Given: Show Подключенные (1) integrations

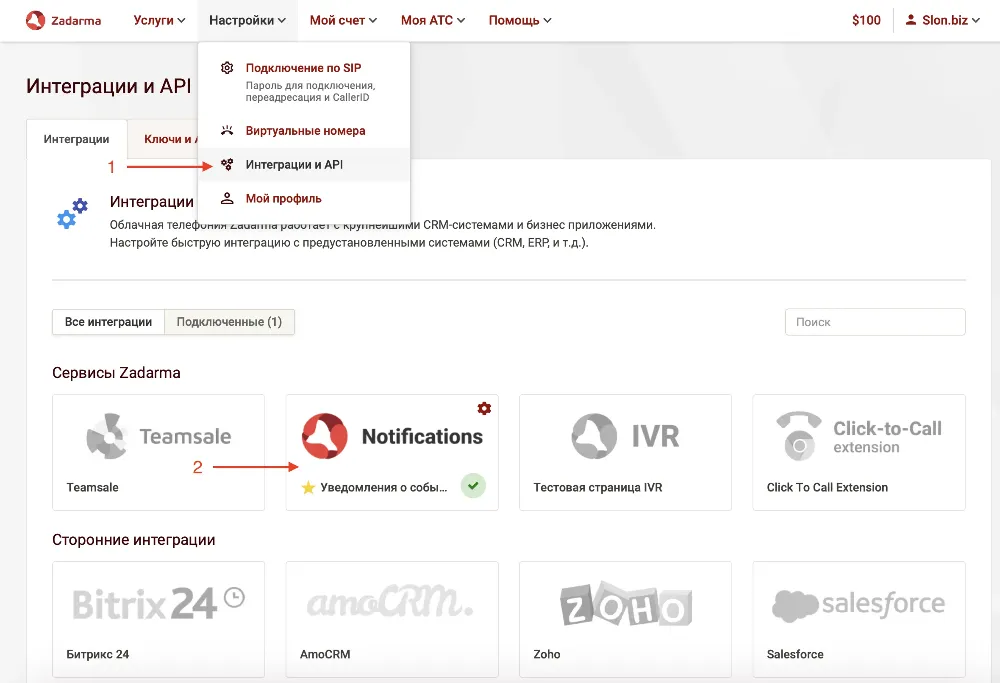Looking at the screenshot, I should 229,322.
